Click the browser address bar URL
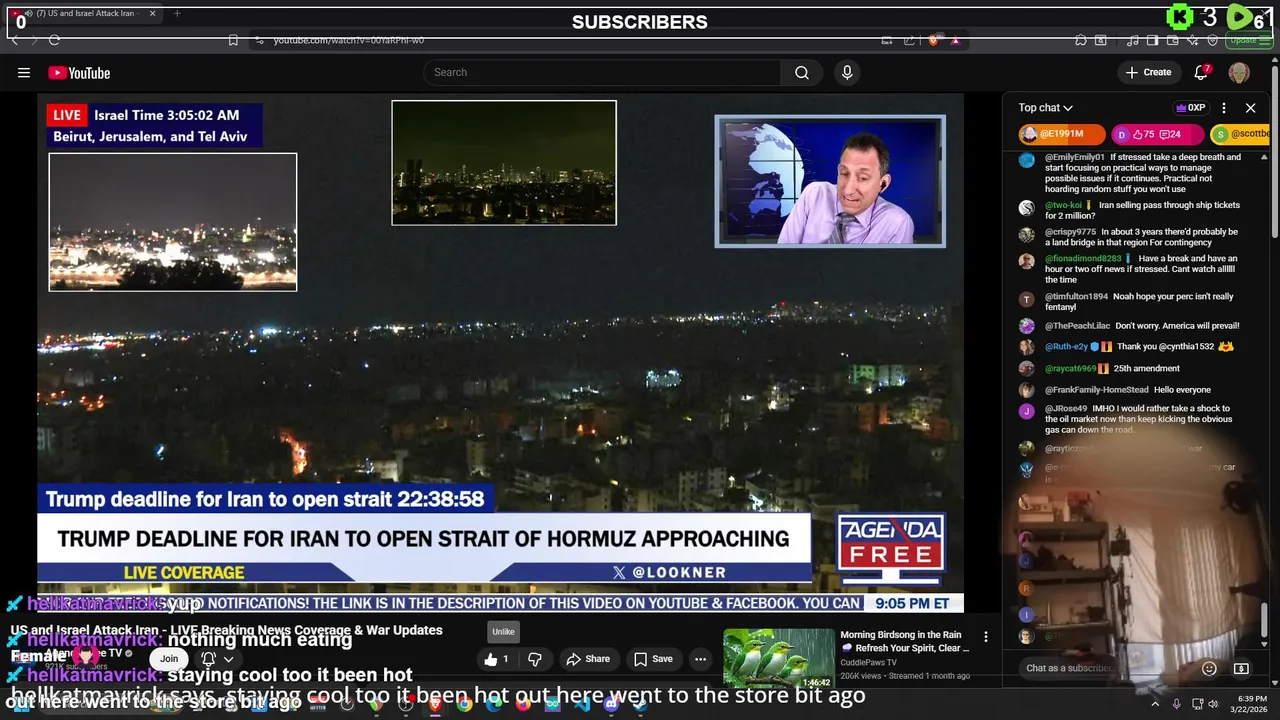1280x720 pixels. 349,40
